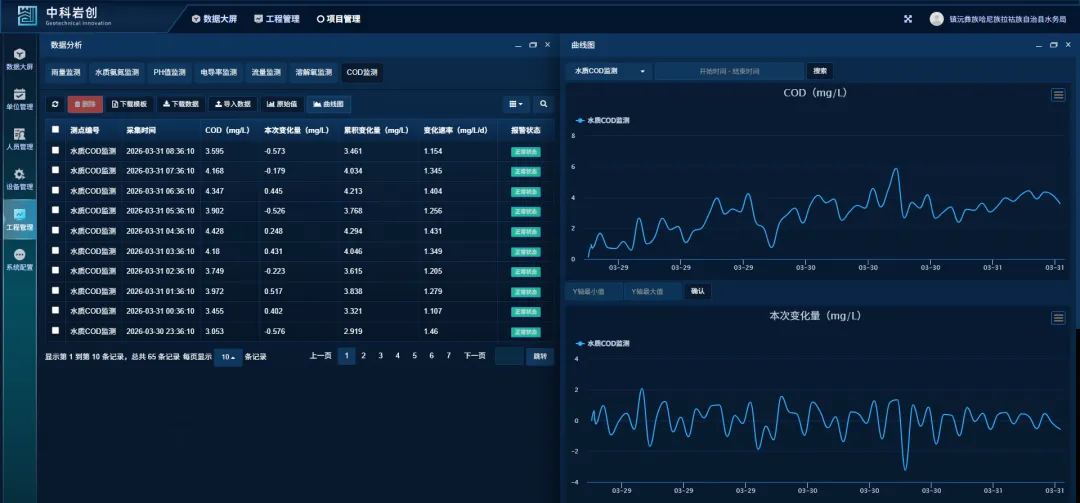Viewport: 1080px width, 503px height.
Task: Select 设备管理 gear icon in the sidebar
Action: point(19,179)
